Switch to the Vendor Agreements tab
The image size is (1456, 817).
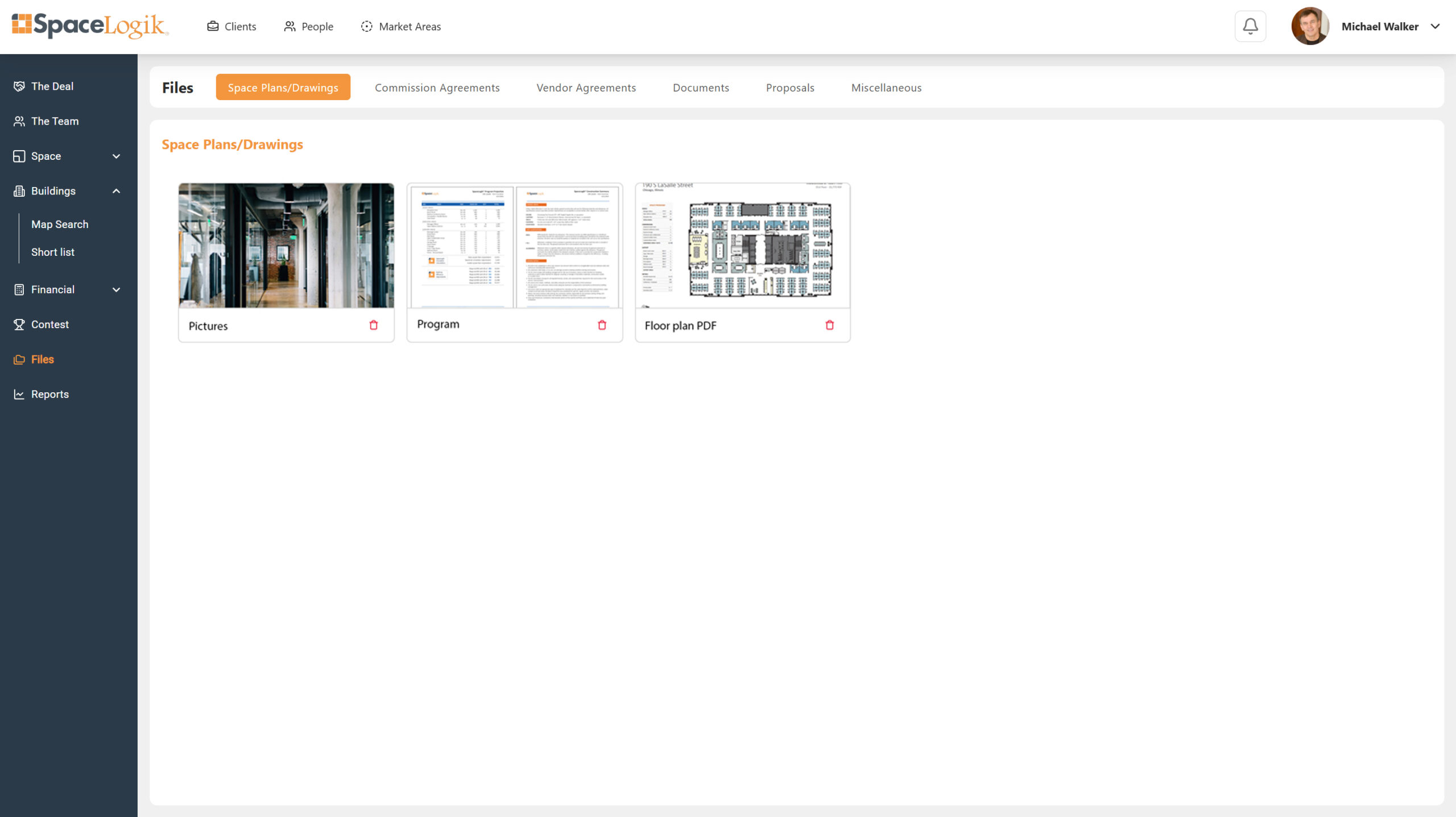(x=586, y=88)
